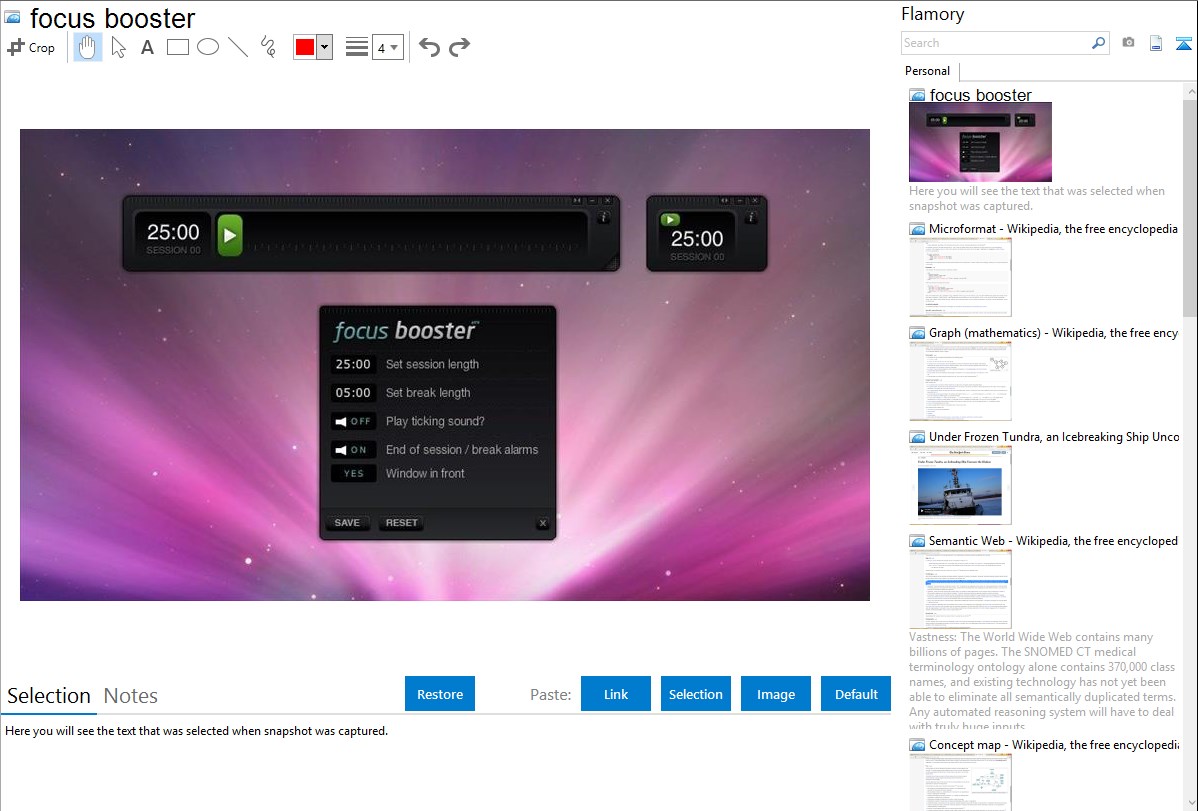Open the Graph (mathematics) snapshot thumbnail

tap(960, 381)
